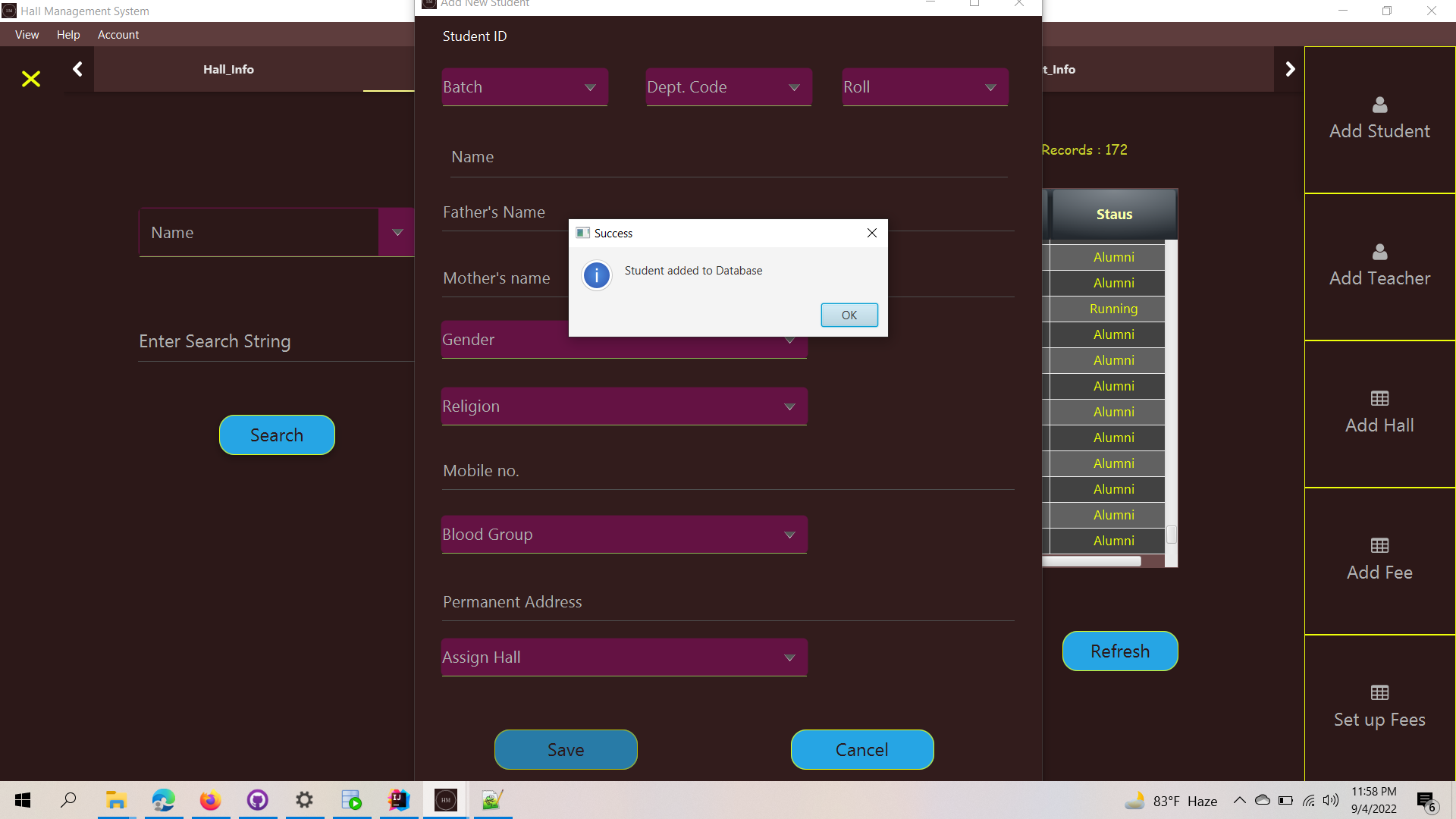This screenshot has width=1456, height=819.
Task: Open the Hall Management System taskbar icon
Action: tap(445, 800)
